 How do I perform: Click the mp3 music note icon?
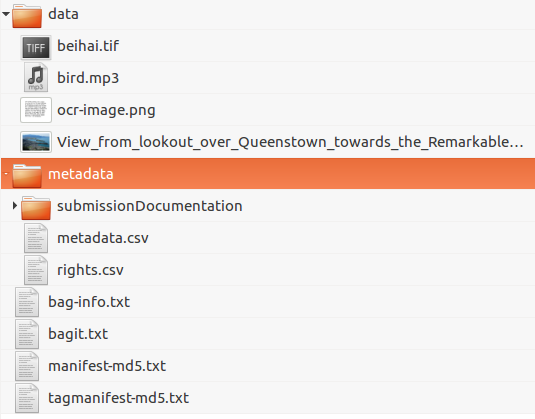(x=36, y=78)
